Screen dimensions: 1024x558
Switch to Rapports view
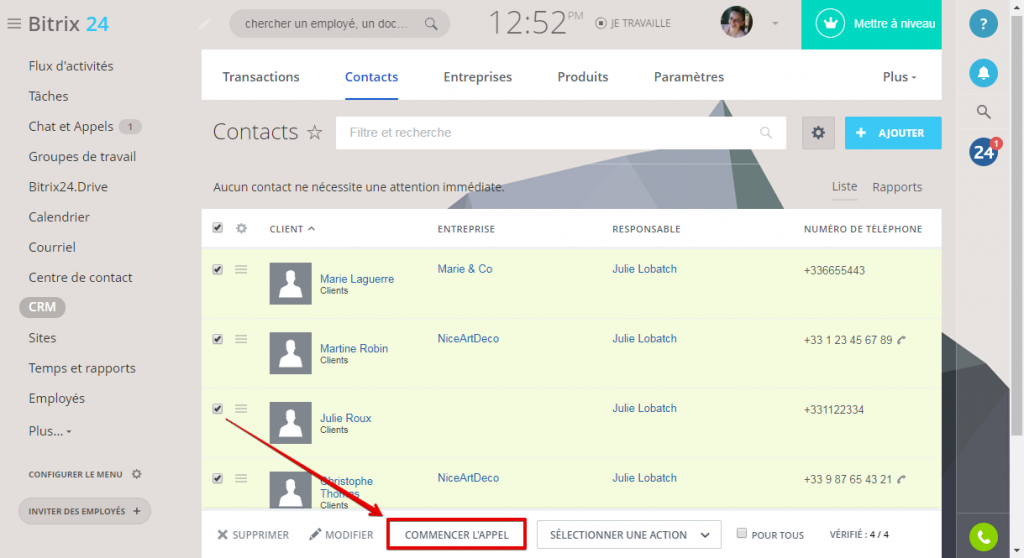[x=897, y=187]
